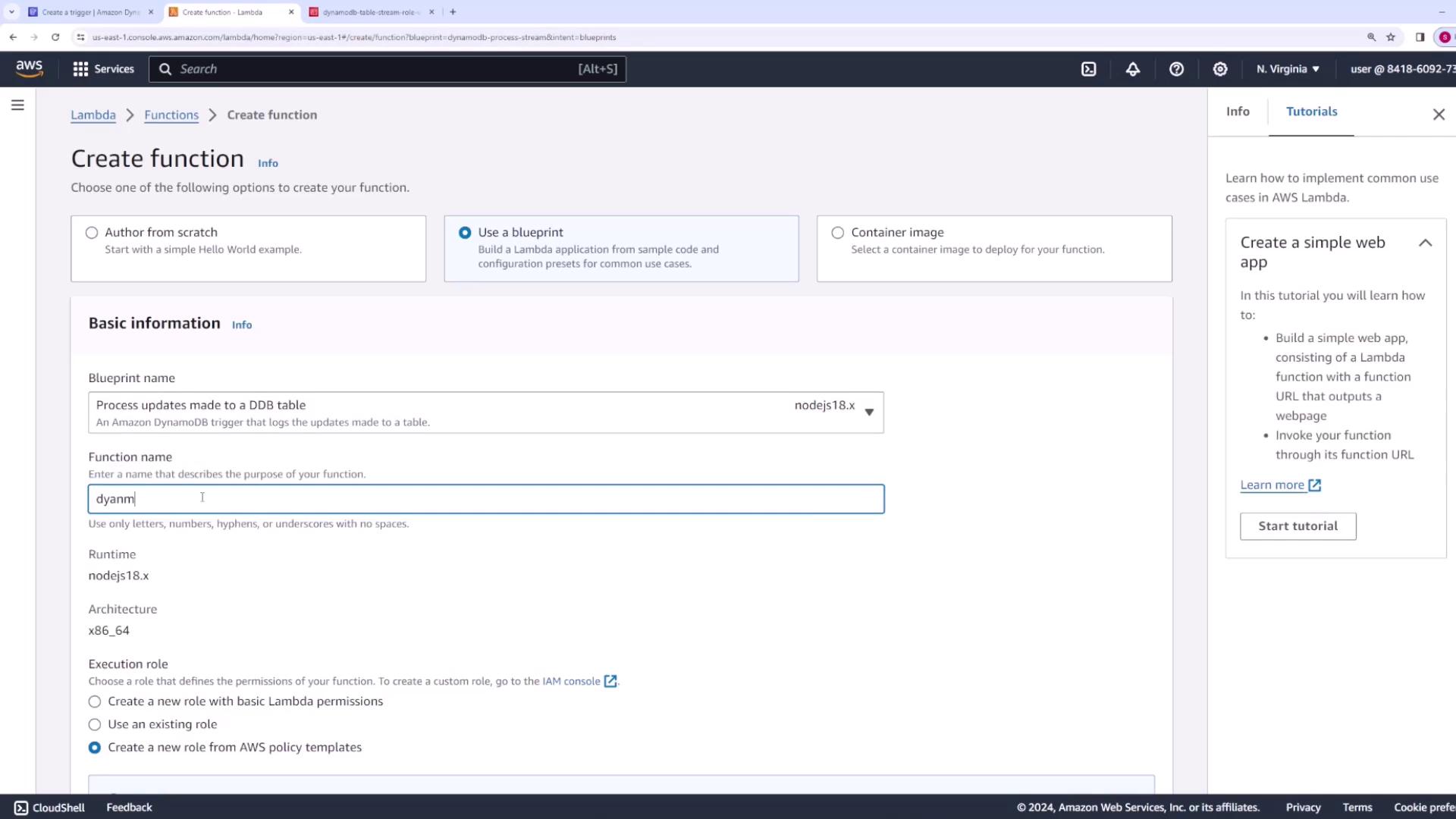
Task: Open the Services grid menu
Action: point(103,69)
